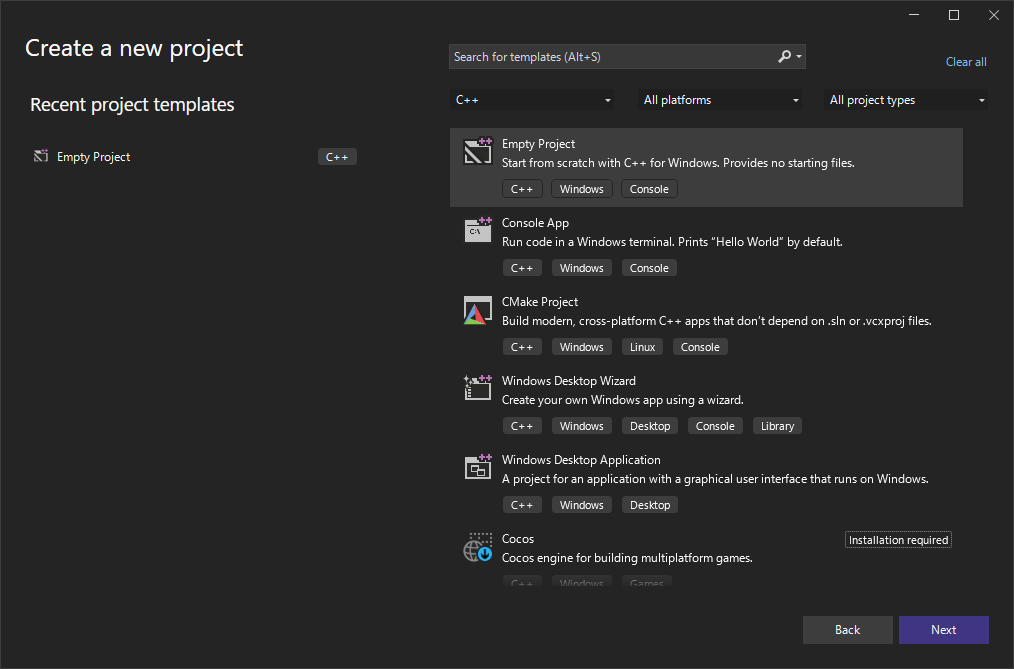Select the Windows Desktop Application title

581,460
